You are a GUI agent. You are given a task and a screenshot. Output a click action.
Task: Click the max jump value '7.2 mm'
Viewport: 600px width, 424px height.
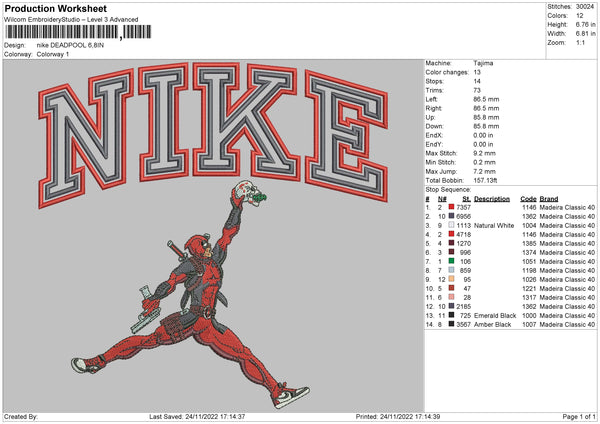tap(484, 171)
